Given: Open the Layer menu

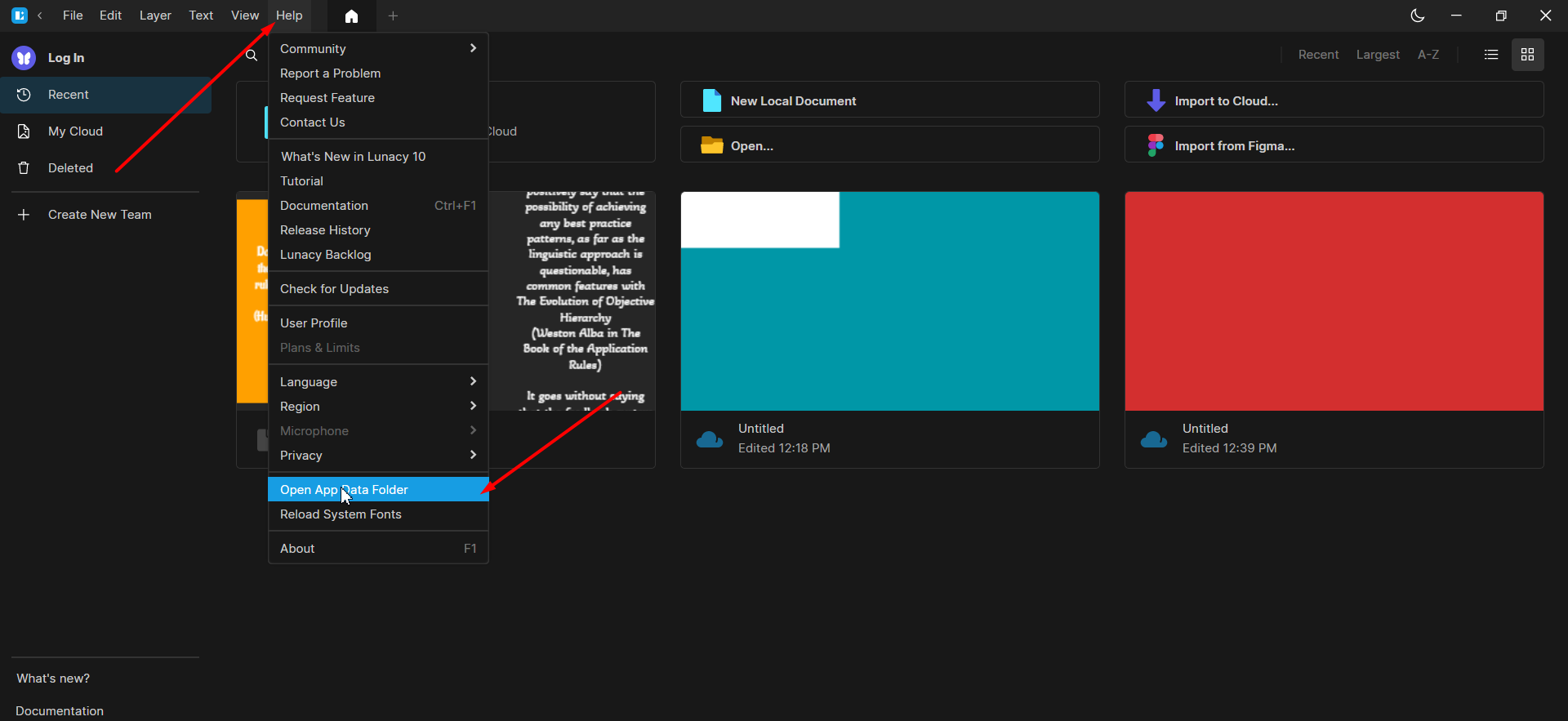Looking at the screenshot, I should (x=155, y=16).
